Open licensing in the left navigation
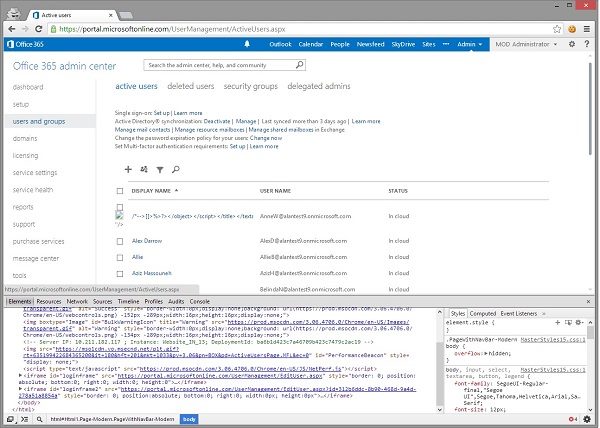Viewport: 600px width, 428px height. coord(25,156)
